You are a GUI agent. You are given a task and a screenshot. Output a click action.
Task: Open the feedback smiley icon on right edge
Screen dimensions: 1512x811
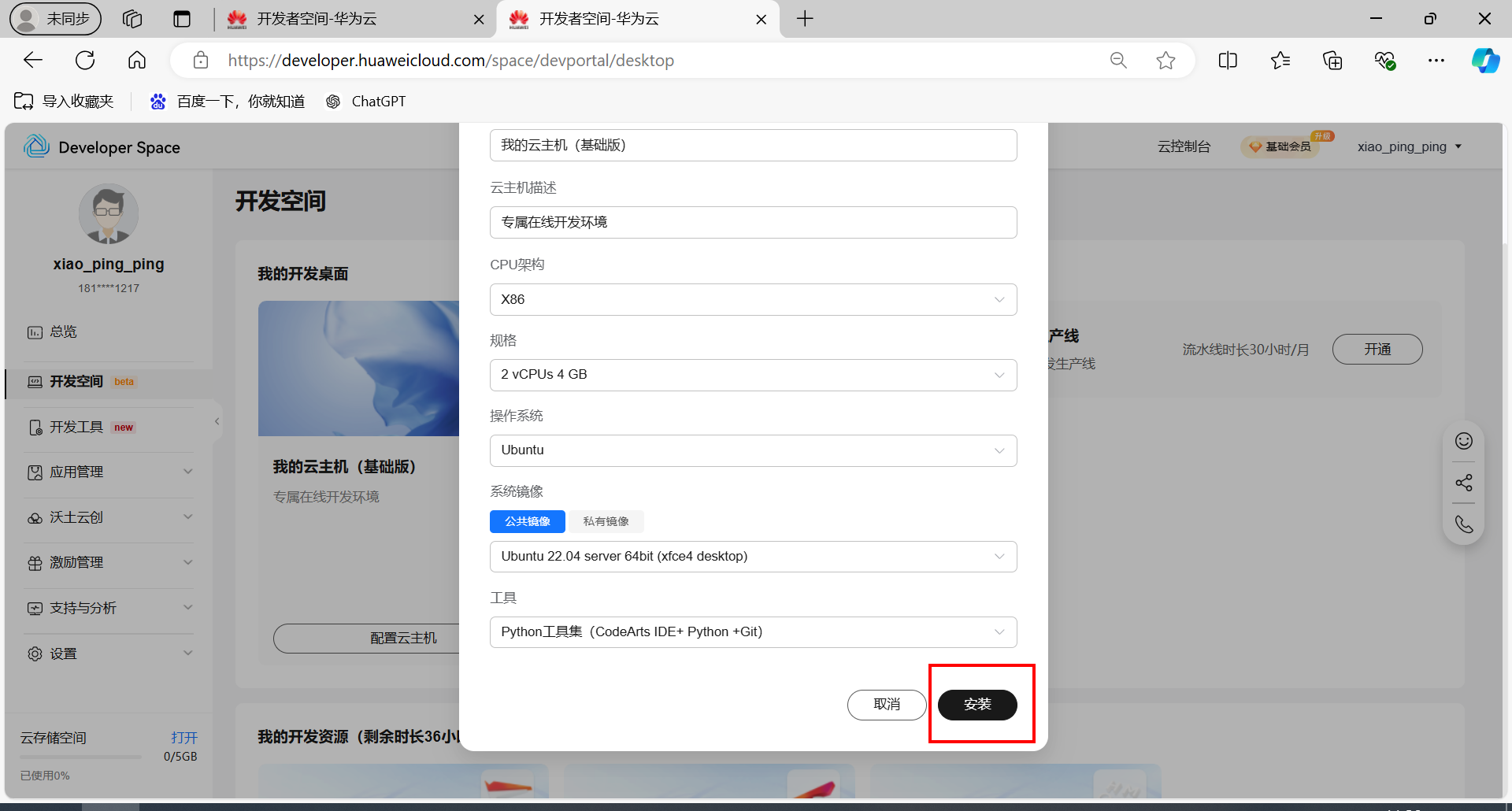1463,441
